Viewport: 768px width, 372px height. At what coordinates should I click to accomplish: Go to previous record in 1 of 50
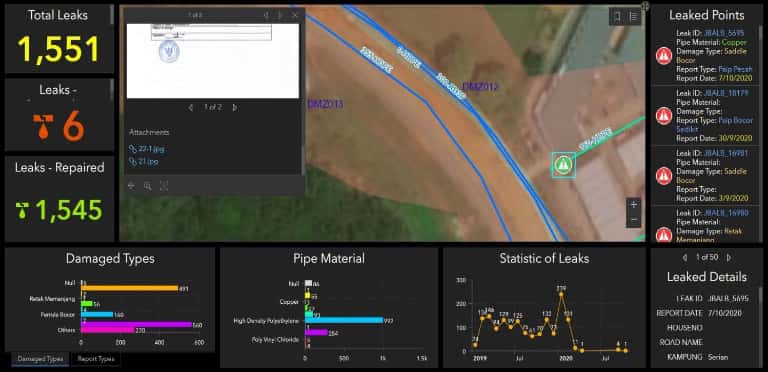point(685,257)
